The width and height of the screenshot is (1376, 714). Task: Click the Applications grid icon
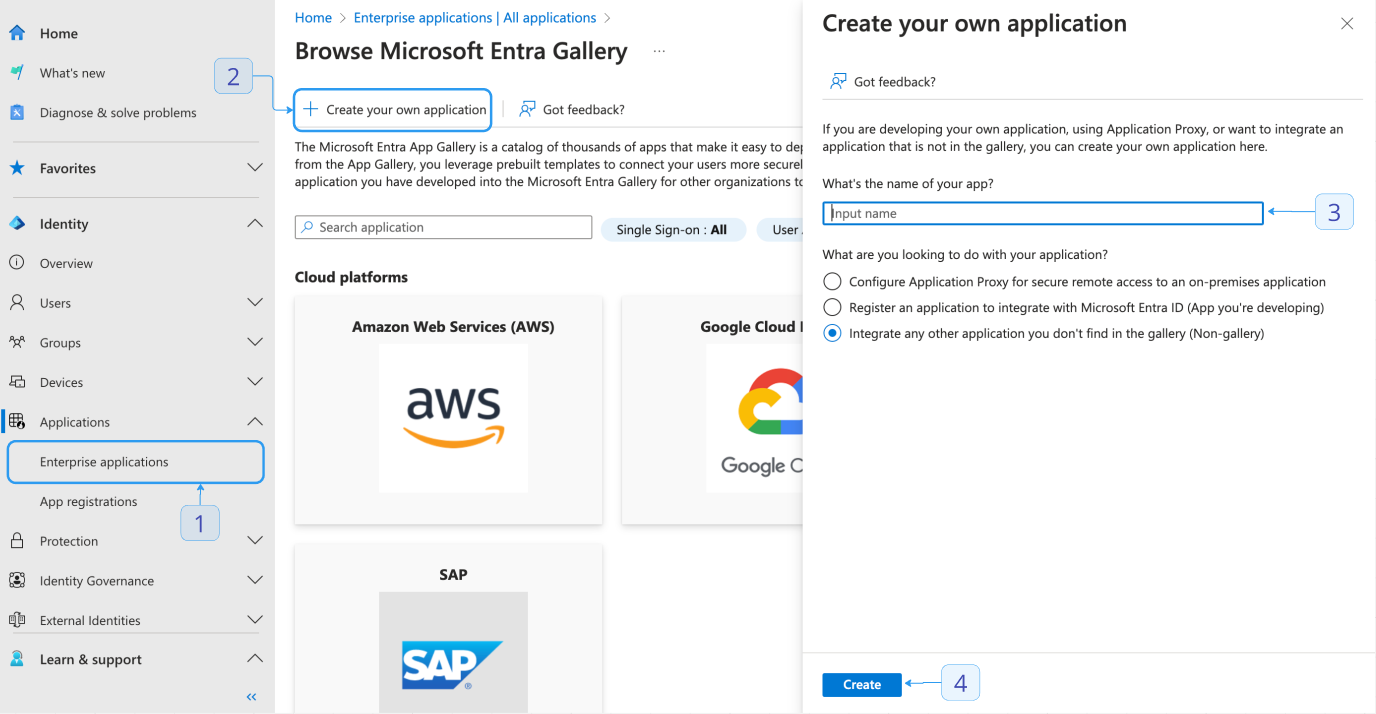pos(17,421)
